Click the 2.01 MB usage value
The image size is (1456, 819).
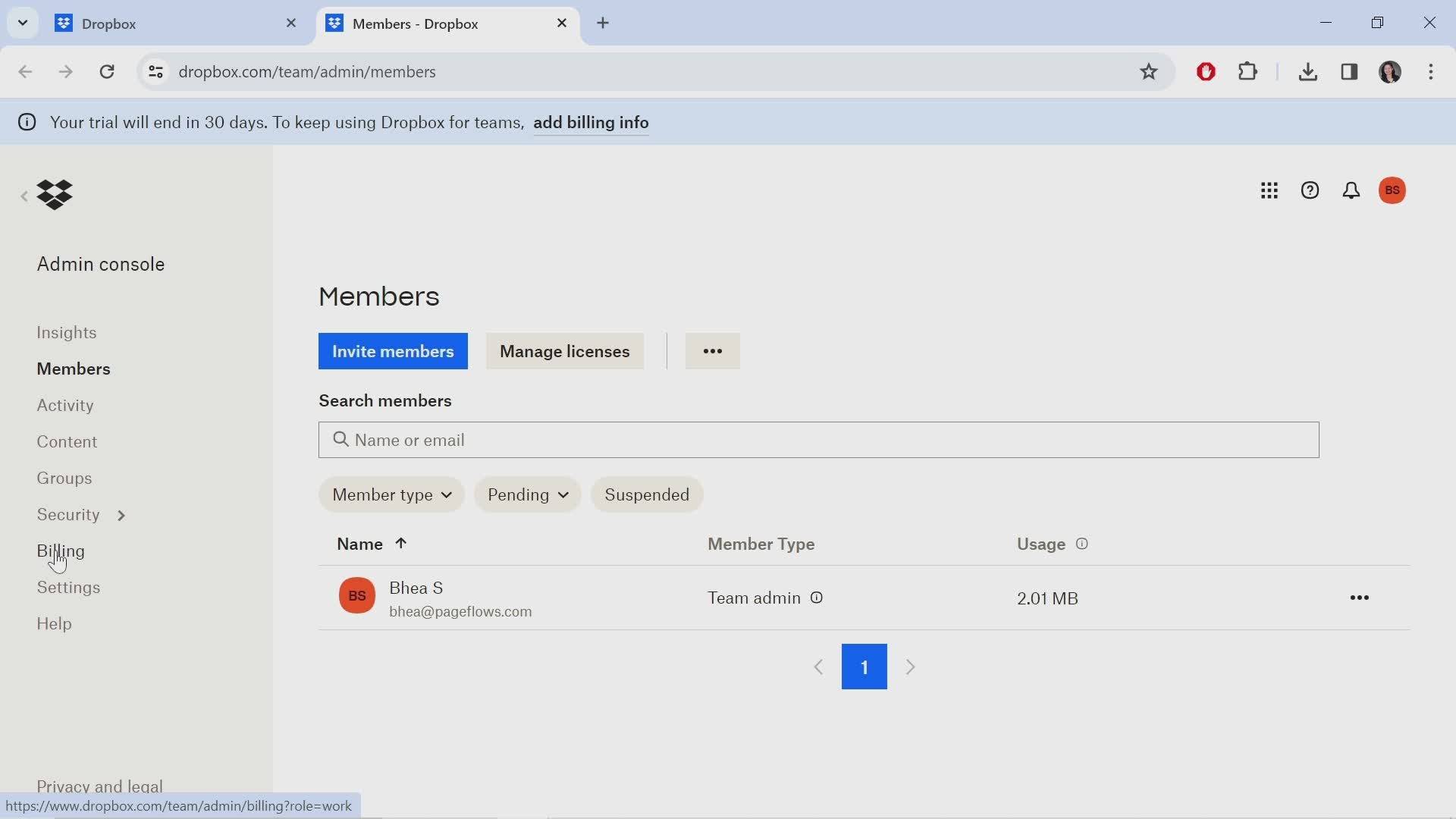(1047, 598)
